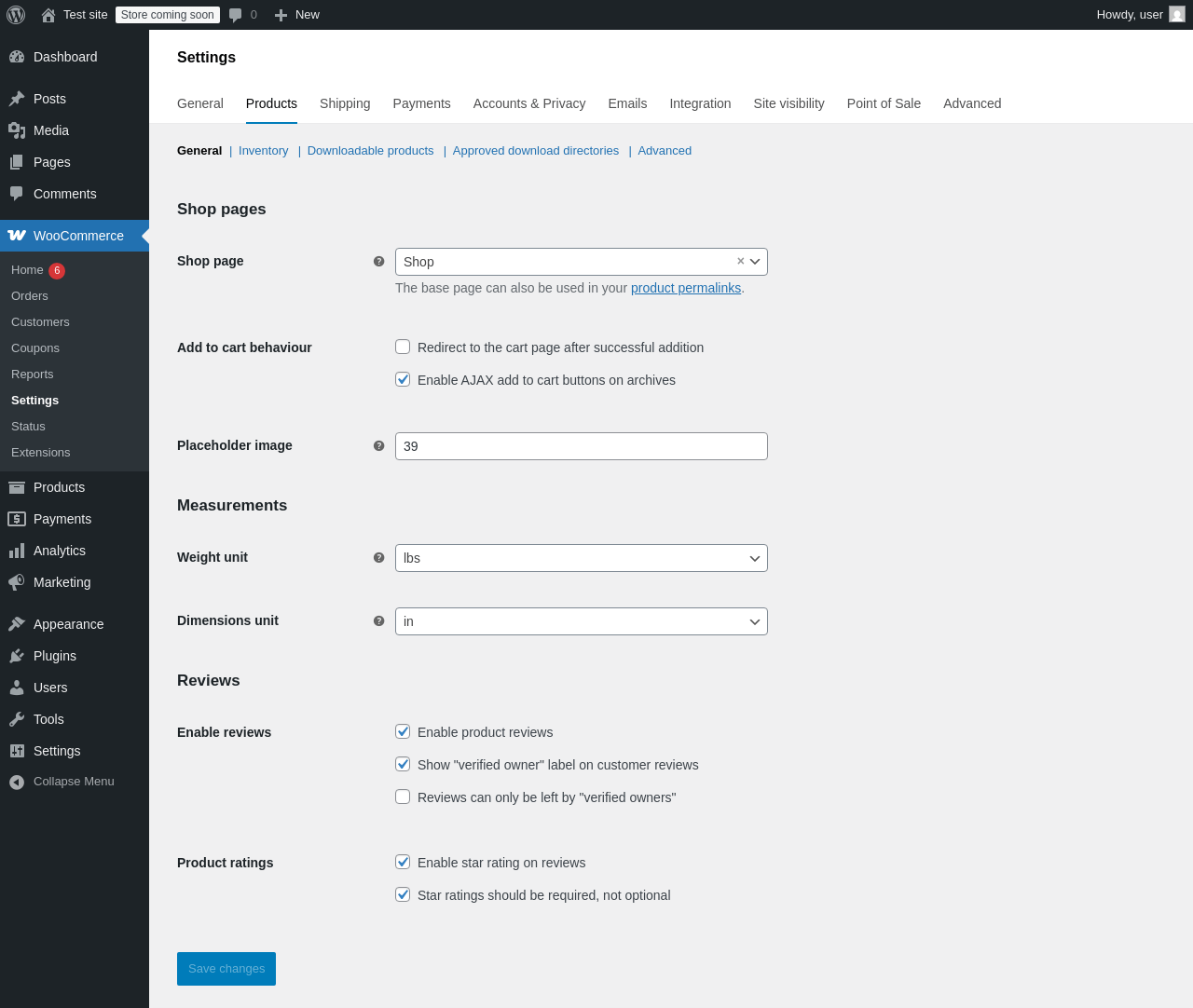Enable redirect to cart page checkbox
The height and width of the screenshot is (1008, 1193).
coord(403,347)
